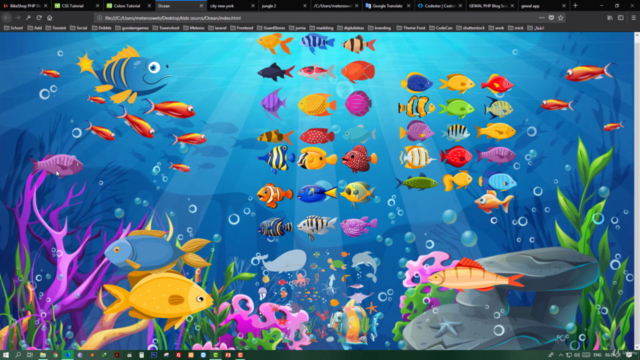Open the branding bookmarks folder
This screenshot has height=360, width=640.
(379, 28)
